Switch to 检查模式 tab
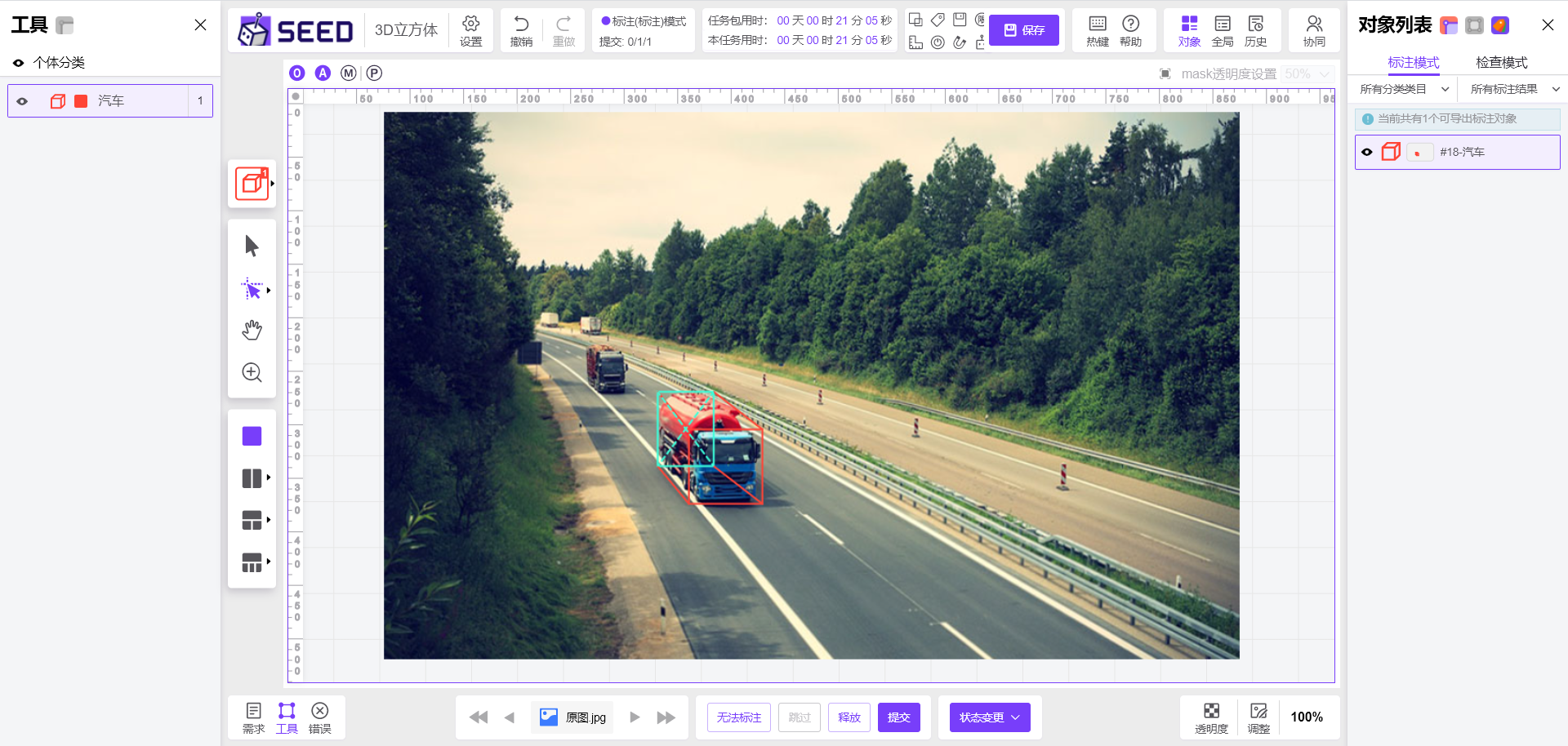The image size is (1568, 746). [x=1502, y=62]
